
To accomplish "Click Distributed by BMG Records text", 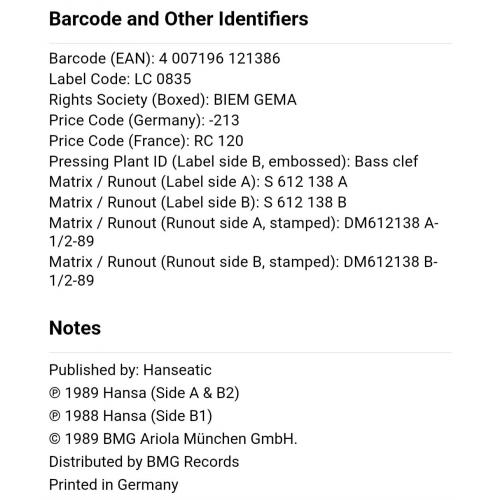I will point(144,462).
